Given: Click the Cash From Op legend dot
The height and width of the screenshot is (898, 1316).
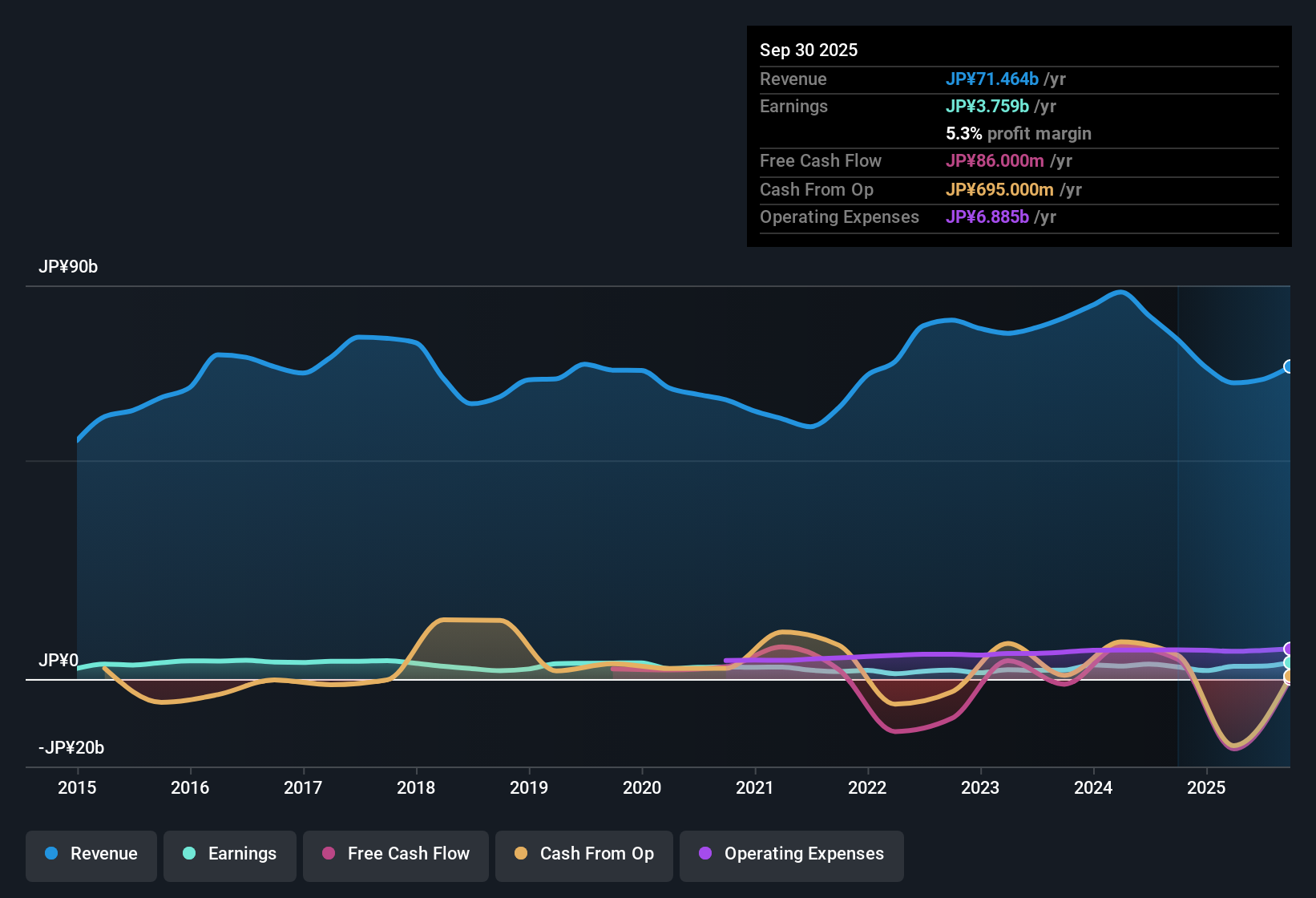Looking at the screenshot, I should [522, 854].
